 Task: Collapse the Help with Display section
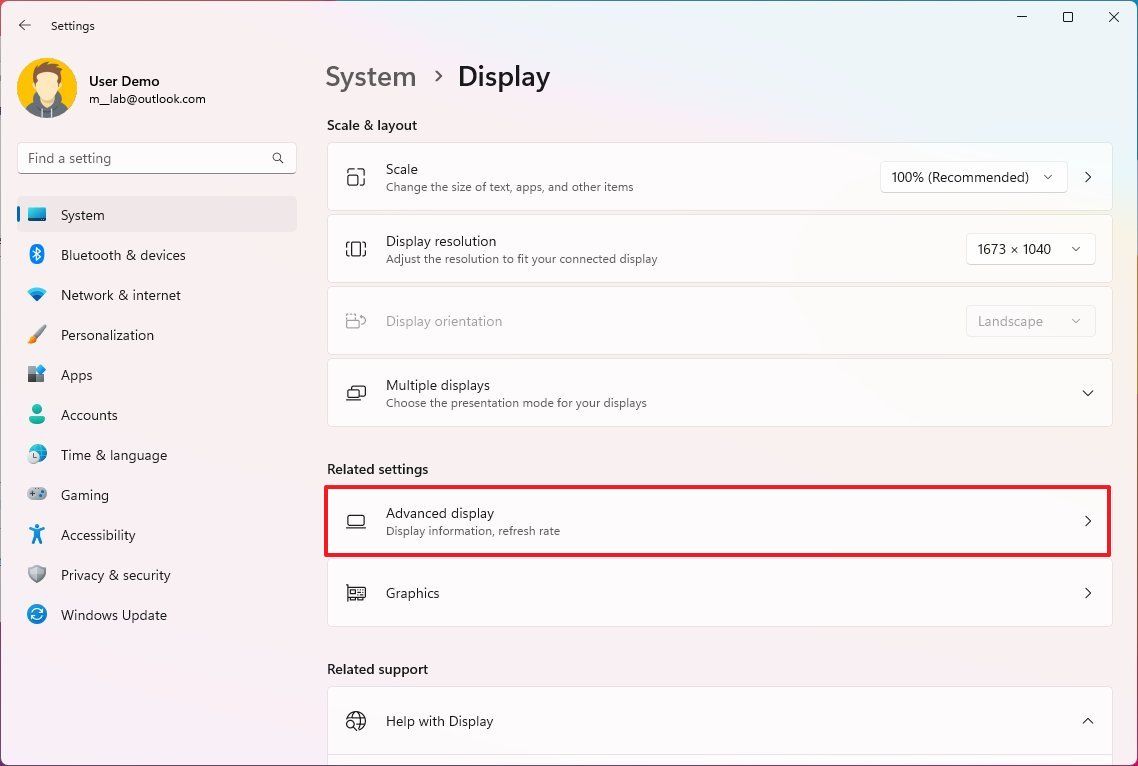pos(1088,721)
